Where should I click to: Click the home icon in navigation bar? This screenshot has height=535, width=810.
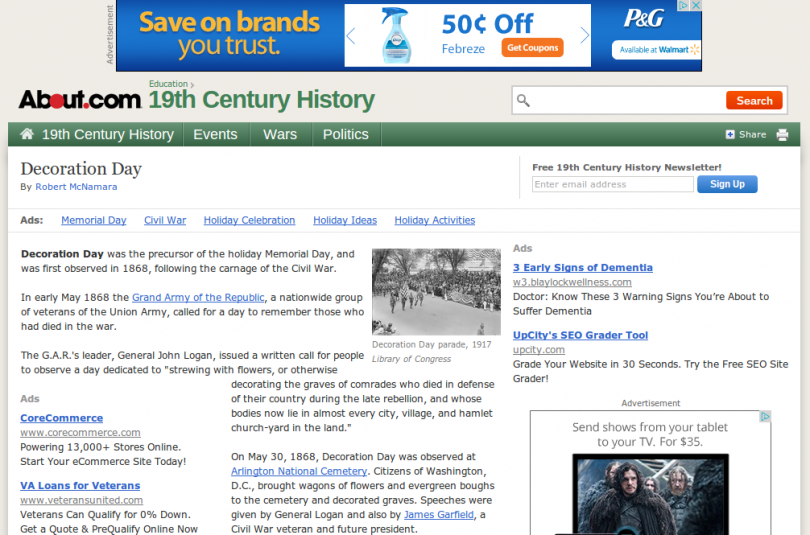pyautogui.click(x=27, y=134)
